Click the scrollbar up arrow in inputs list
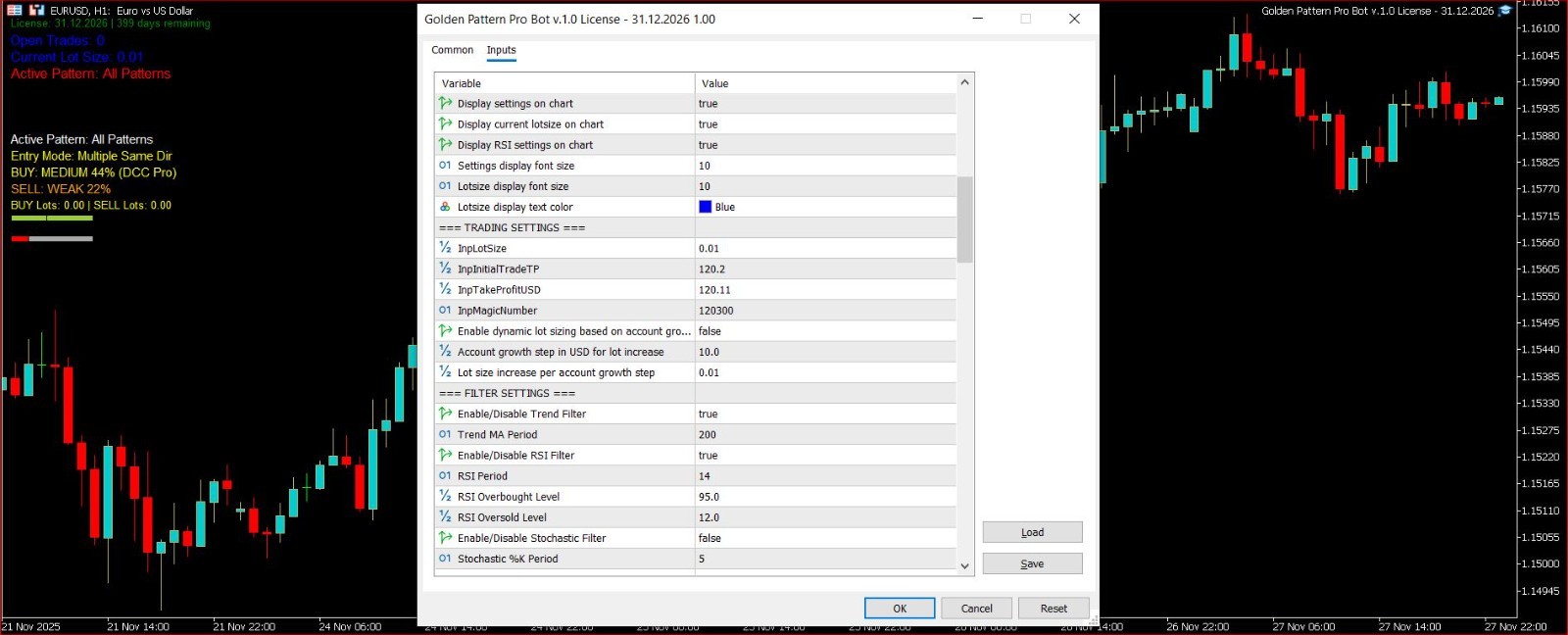 965,82
